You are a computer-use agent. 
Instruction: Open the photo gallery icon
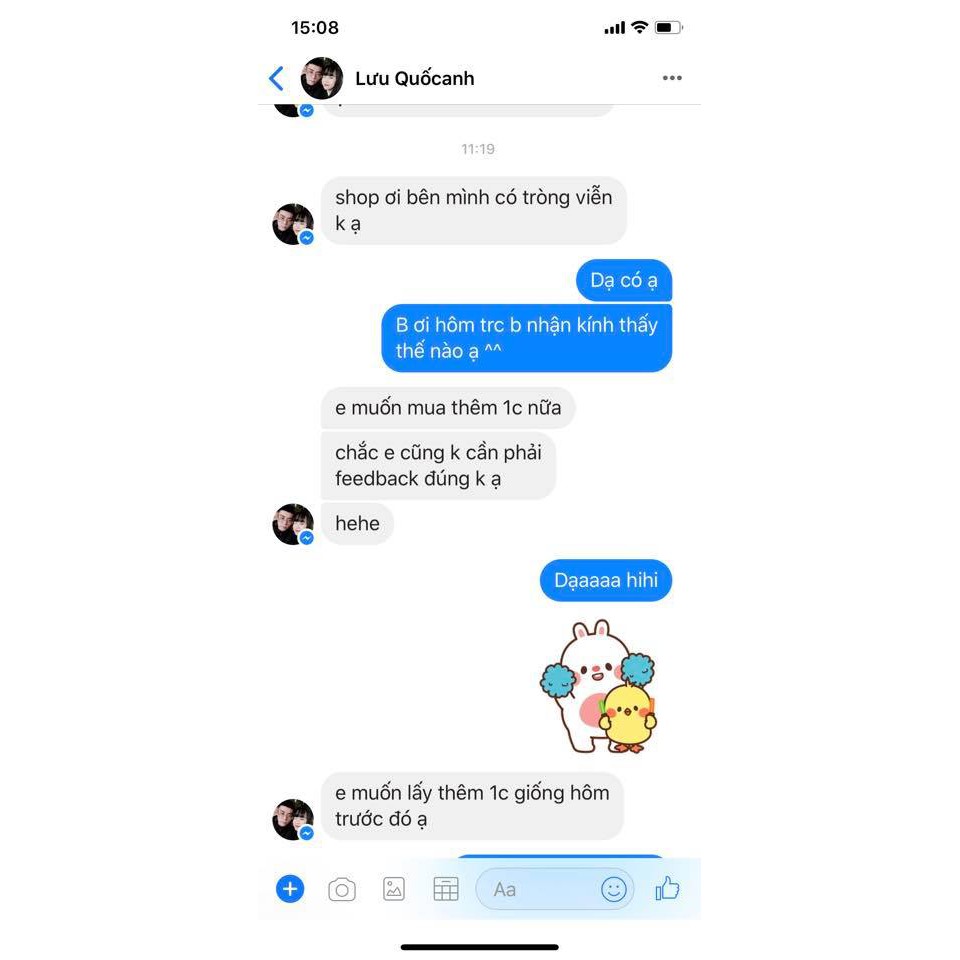point(394,889)
